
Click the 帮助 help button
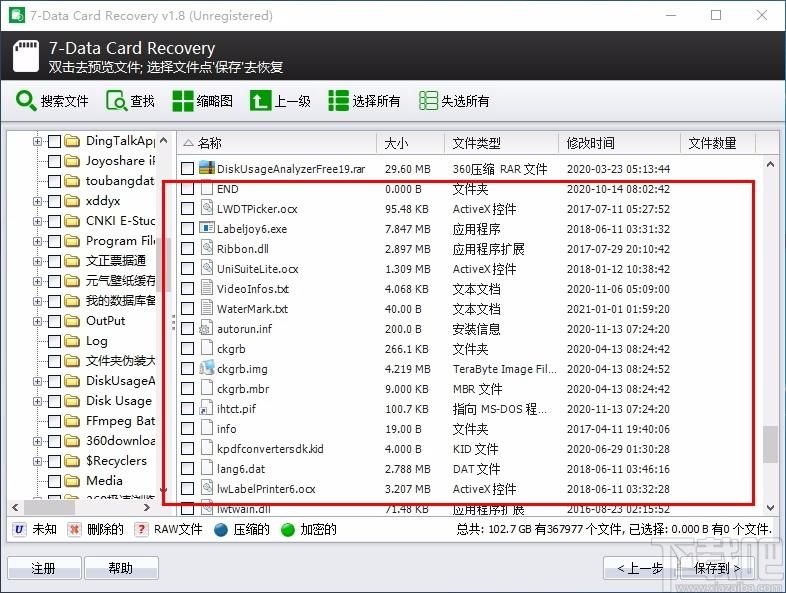pyautogui.click(x=121, y=568)
